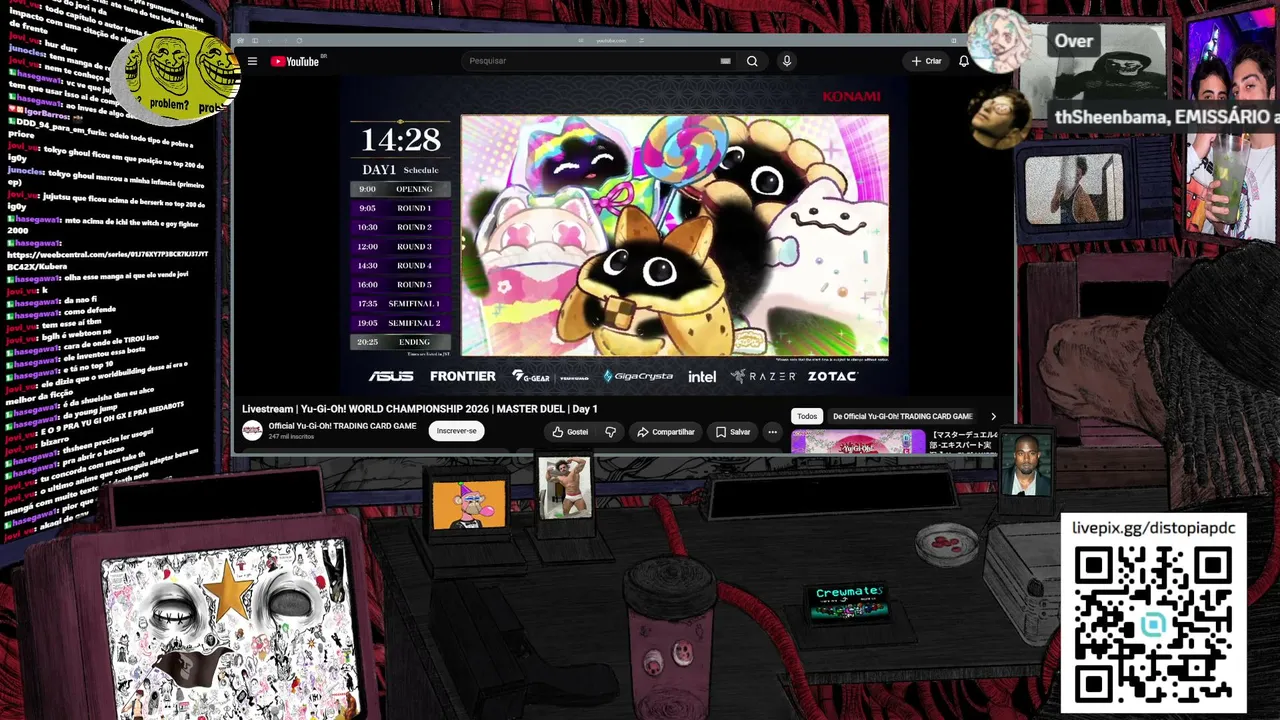Open the recommended video thumbnail below the chips
This screenshot has height=720, width=1280.
tap(858, 442)
